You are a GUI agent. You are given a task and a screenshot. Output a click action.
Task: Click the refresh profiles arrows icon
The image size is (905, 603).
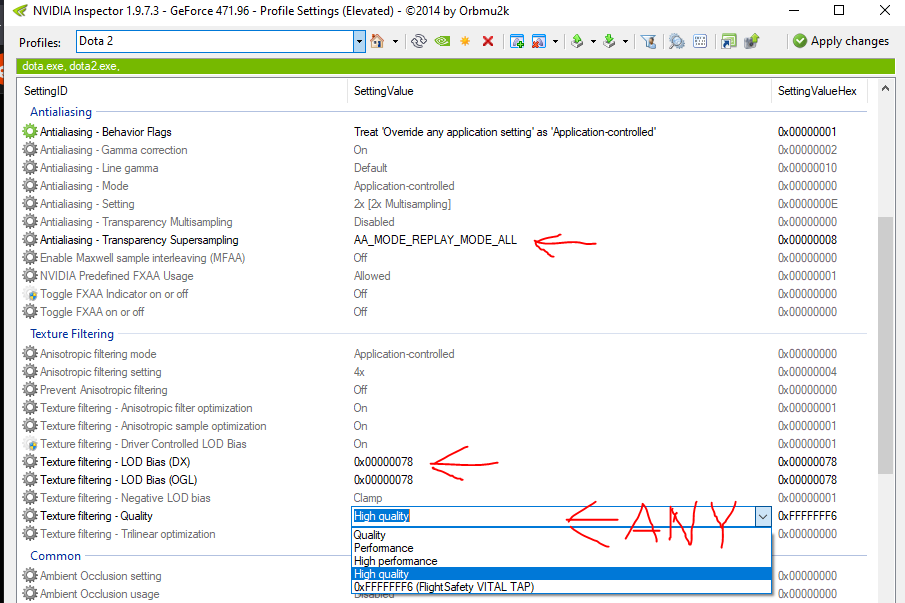pyautogui.click(x=419, y=41)
